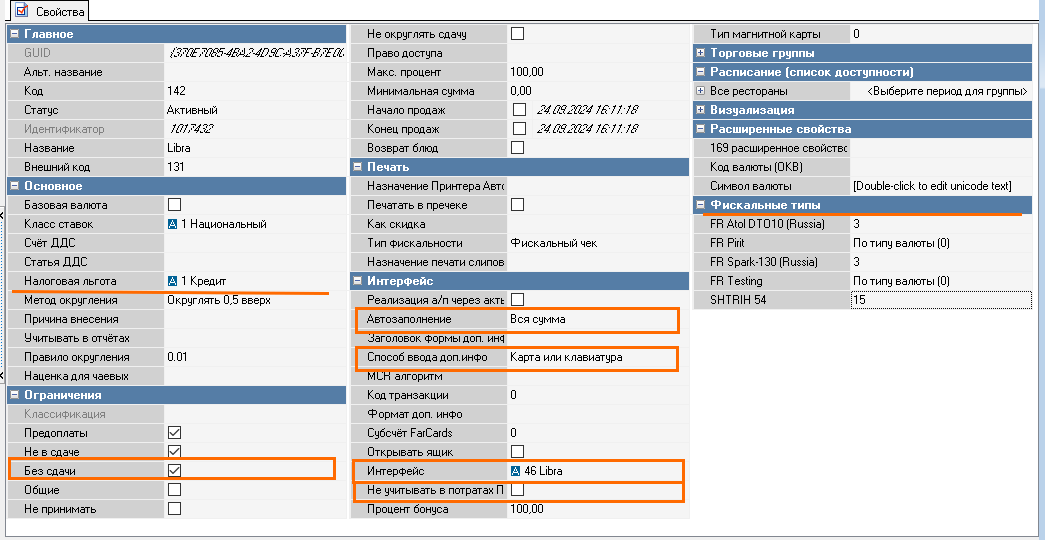The width and height of the screenshot is (1045, 540).
Task: Click the Автозаполнение value Вся сумма
Action: 590,319
